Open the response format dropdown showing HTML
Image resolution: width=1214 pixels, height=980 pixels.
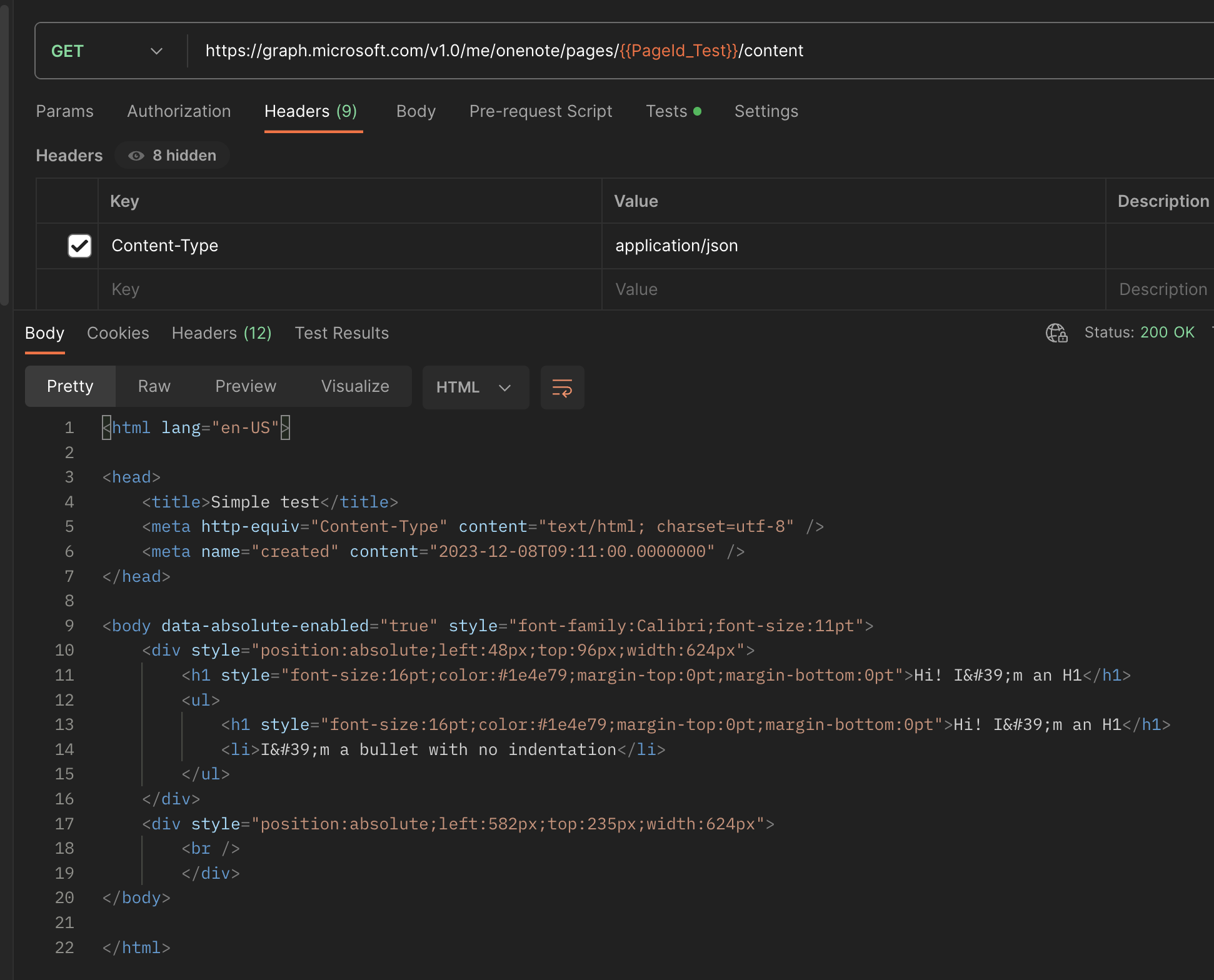point(475,387)
